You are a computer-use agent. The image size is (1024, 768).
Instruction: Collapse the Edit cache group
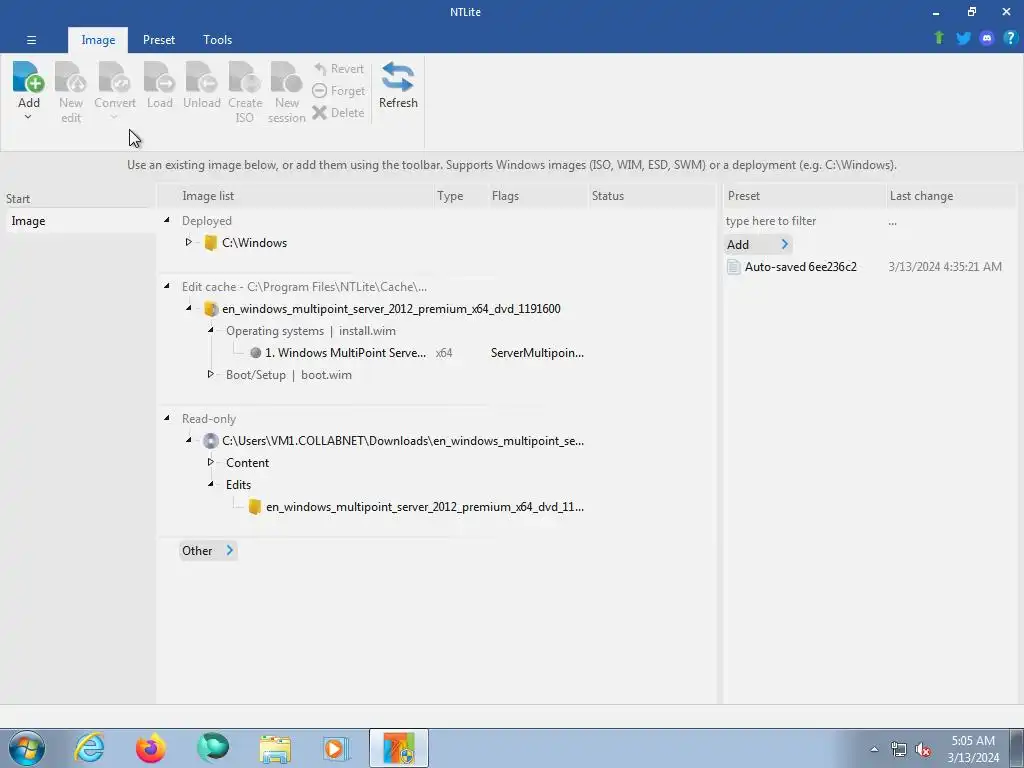167,286
